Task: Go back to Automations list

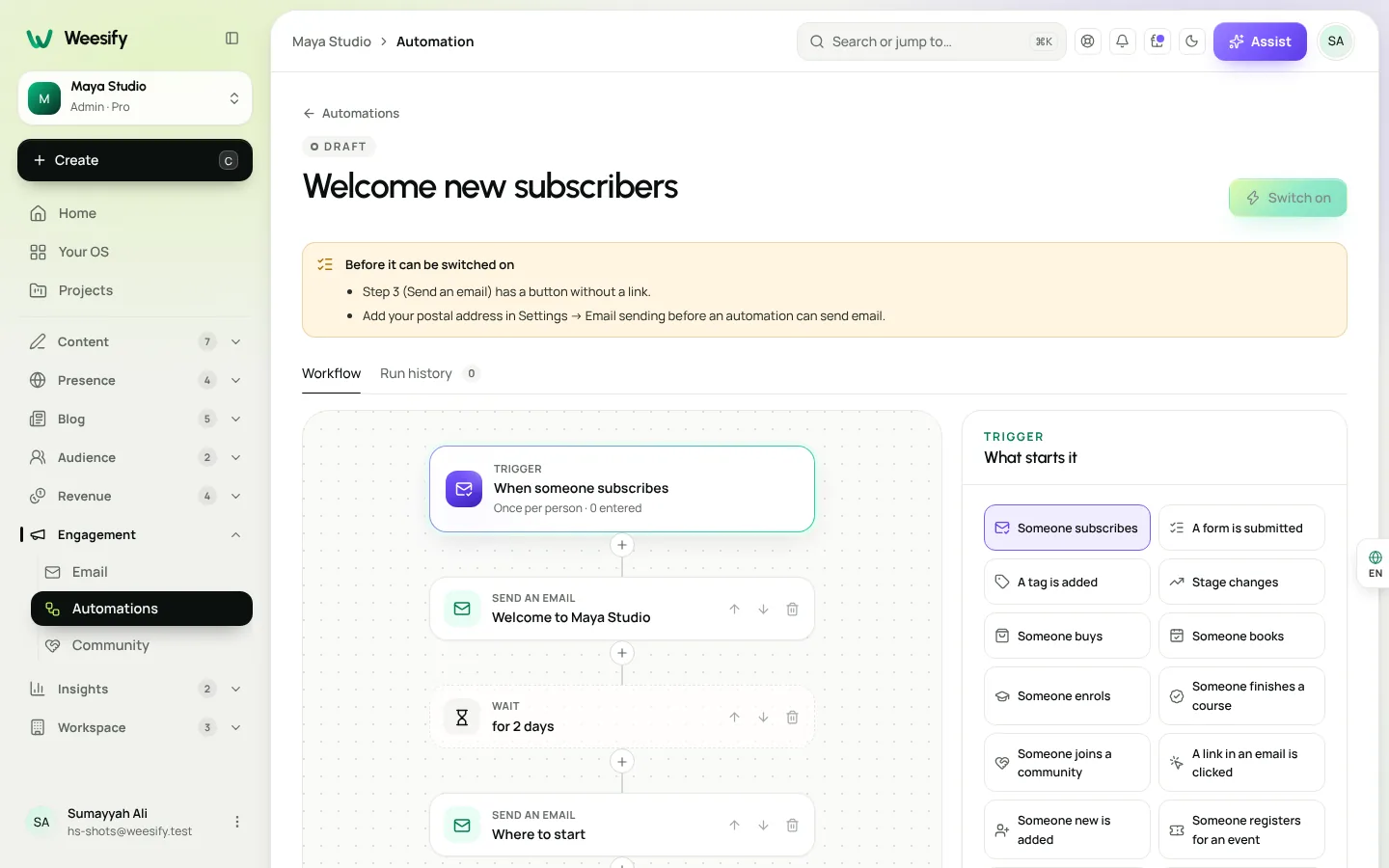Action: point(351,113)
